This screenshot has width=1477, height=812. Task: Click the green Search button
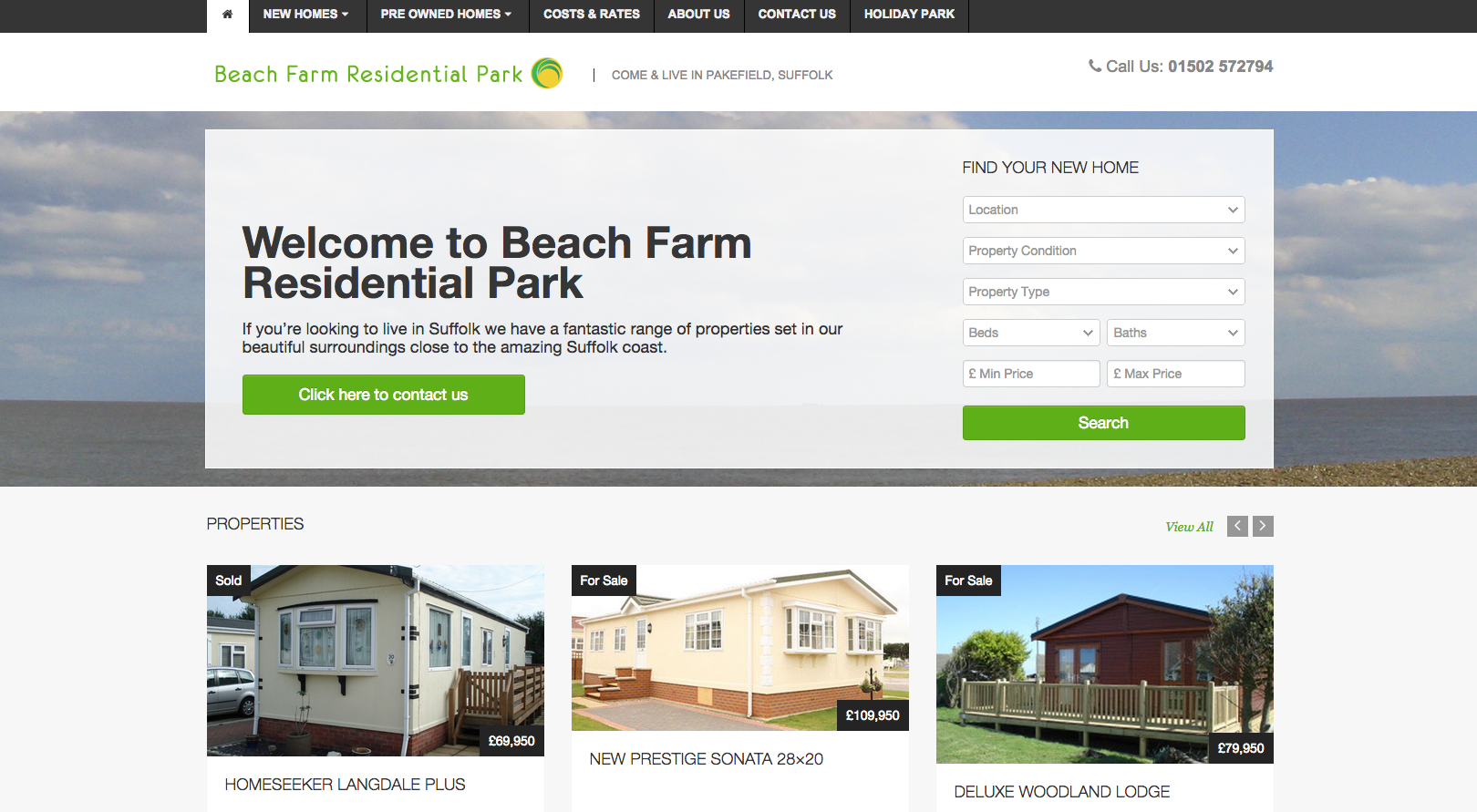1103,423
